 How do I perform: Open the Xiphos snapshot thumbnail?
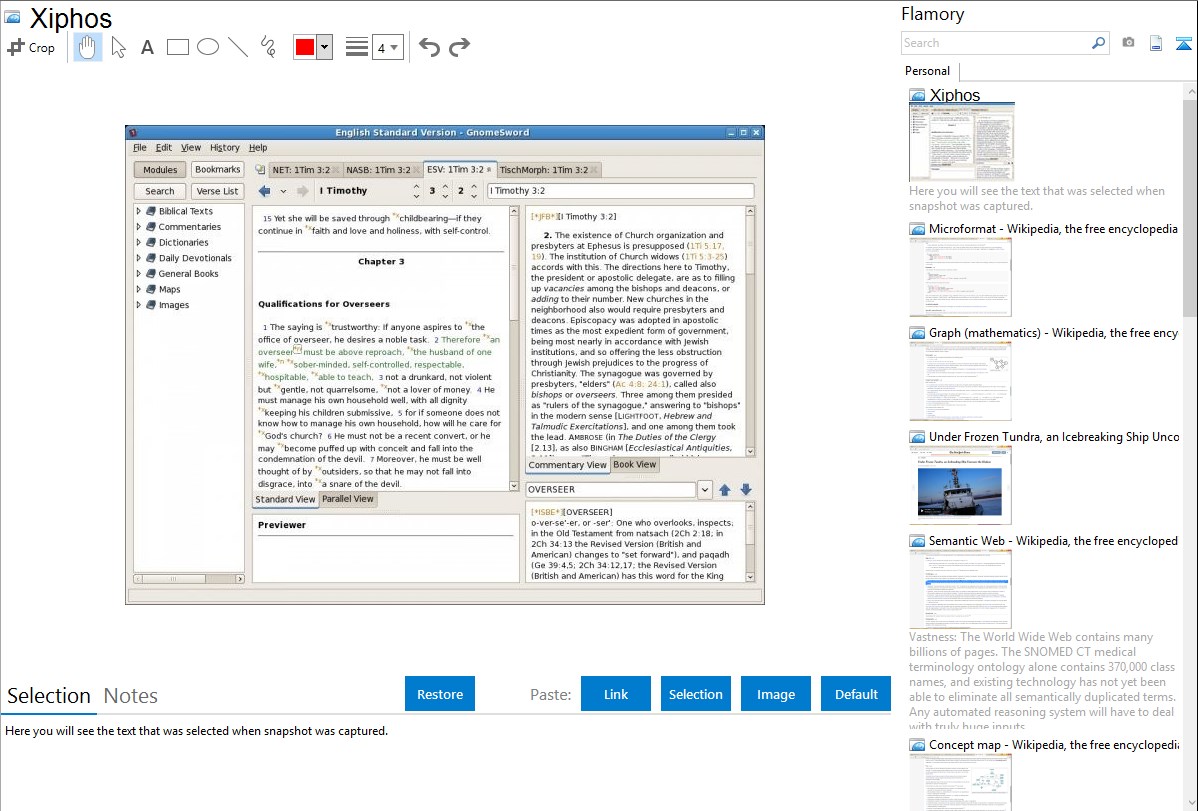[x=961, y=143]
